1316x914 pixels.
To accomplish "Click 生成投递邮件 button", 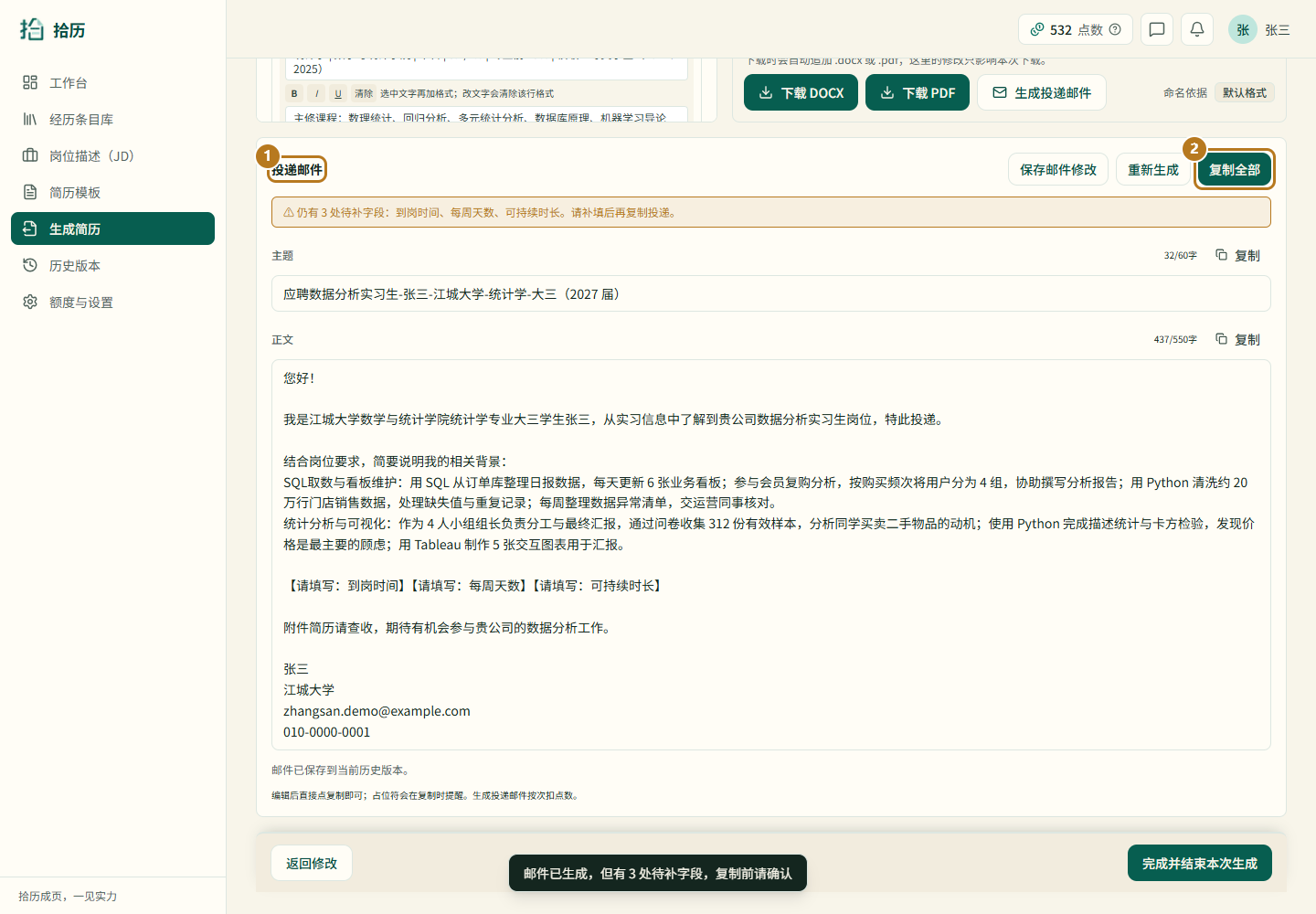I will 1042,92.
